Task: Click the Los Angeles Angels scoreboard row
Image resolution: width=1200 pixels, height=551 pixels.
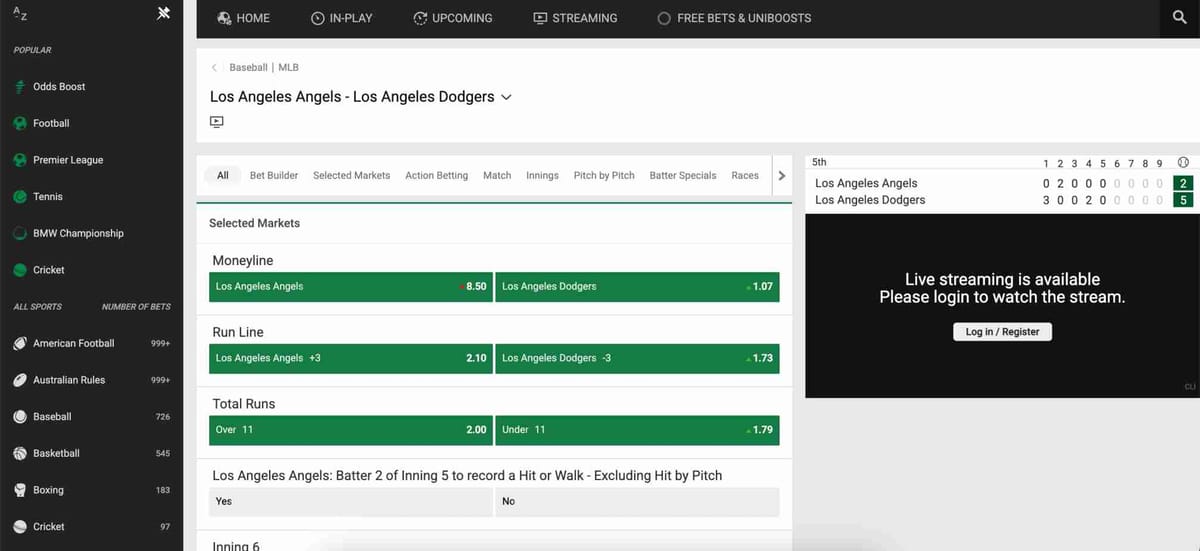Action: click(x=1002, y=183)
